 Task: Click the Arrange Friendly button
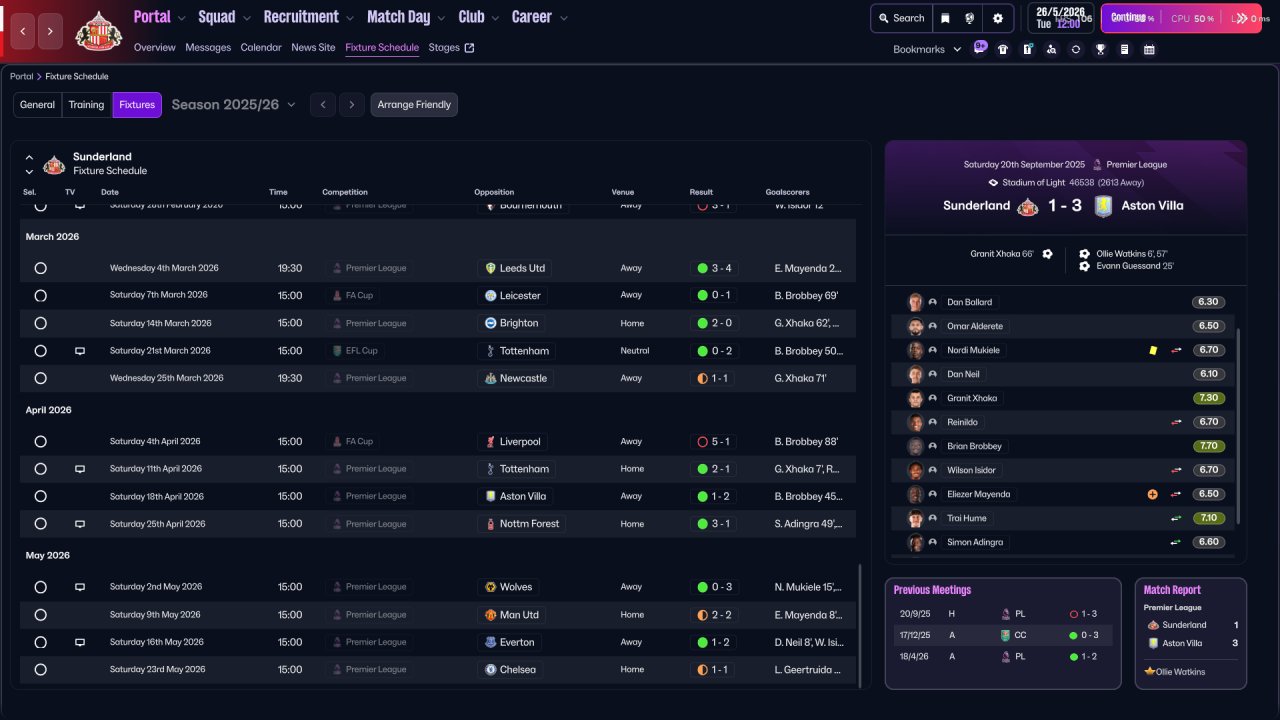click(414, 105)
